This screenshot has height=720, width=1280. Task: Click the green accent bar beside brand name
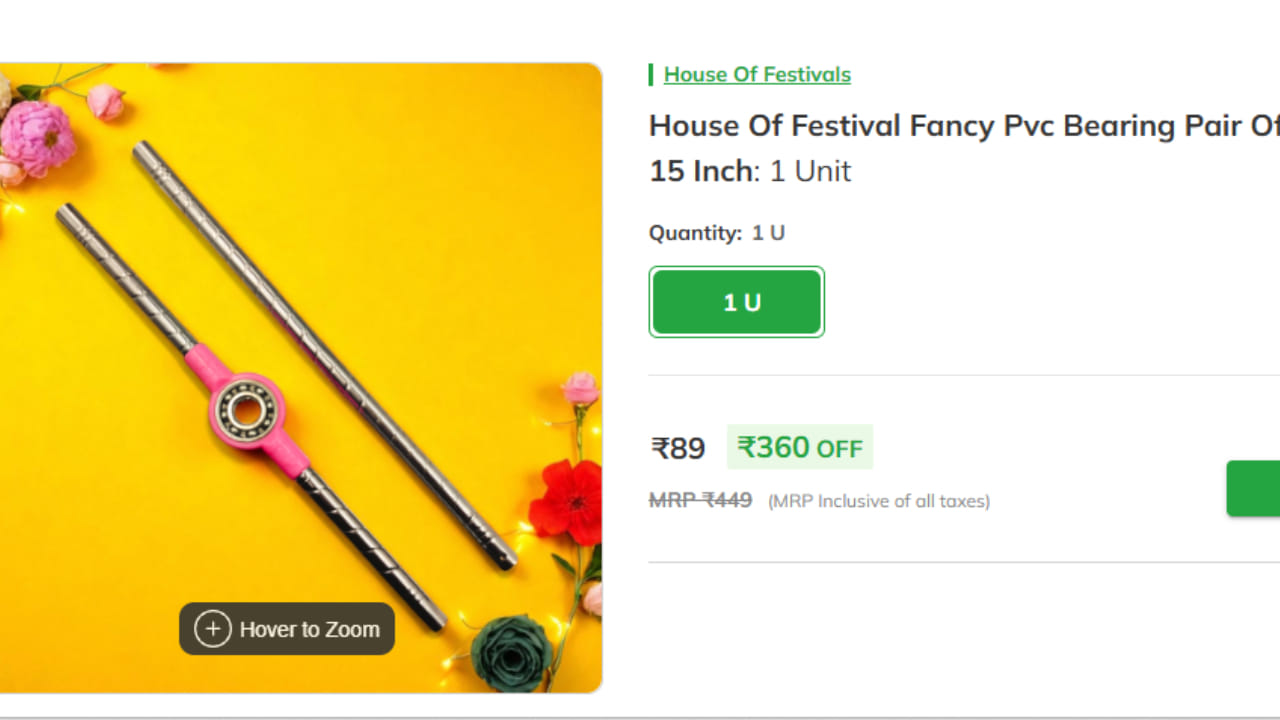click(651, 75)
